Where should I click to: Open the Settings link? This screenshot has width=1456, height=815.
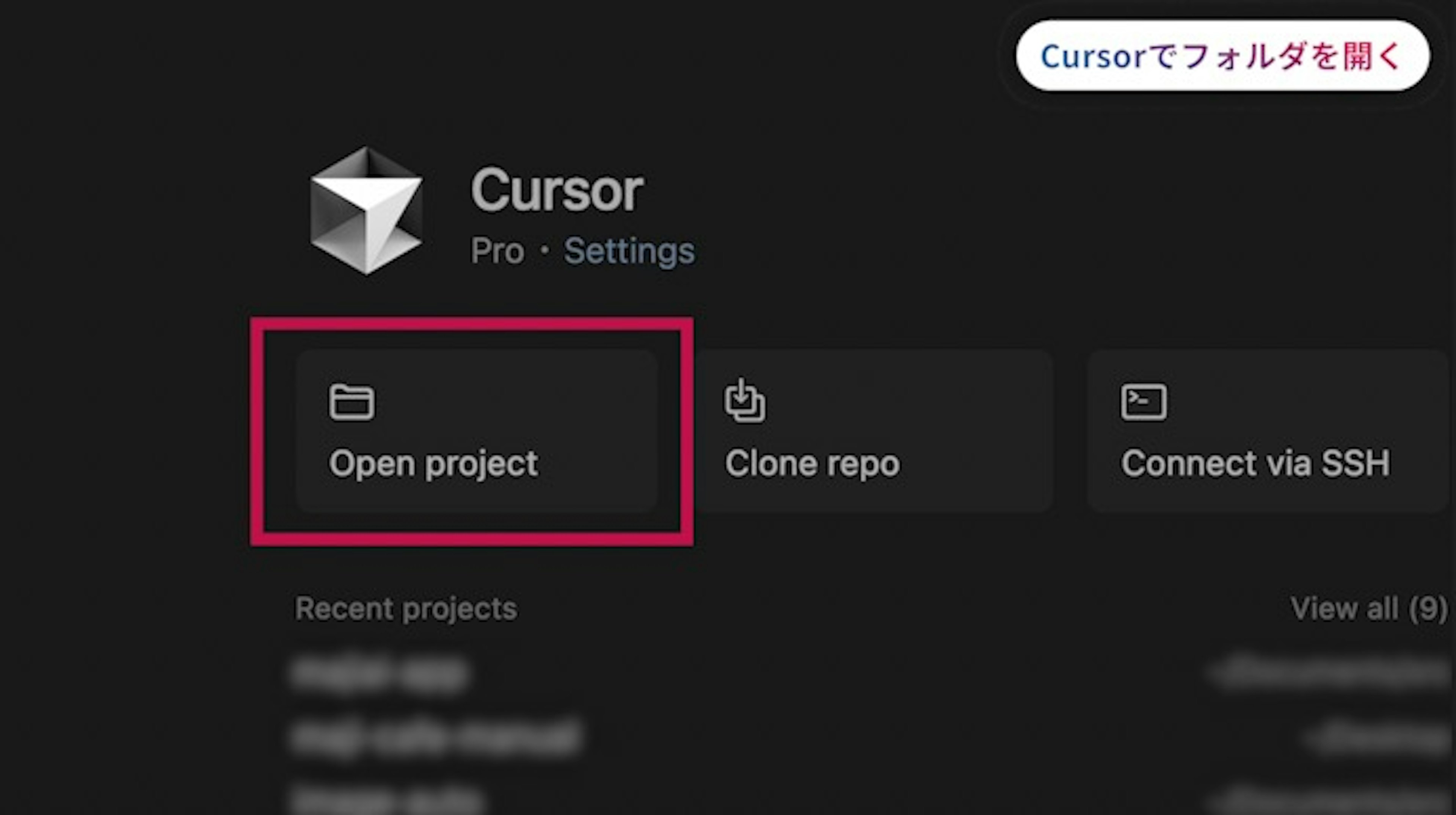629,251
